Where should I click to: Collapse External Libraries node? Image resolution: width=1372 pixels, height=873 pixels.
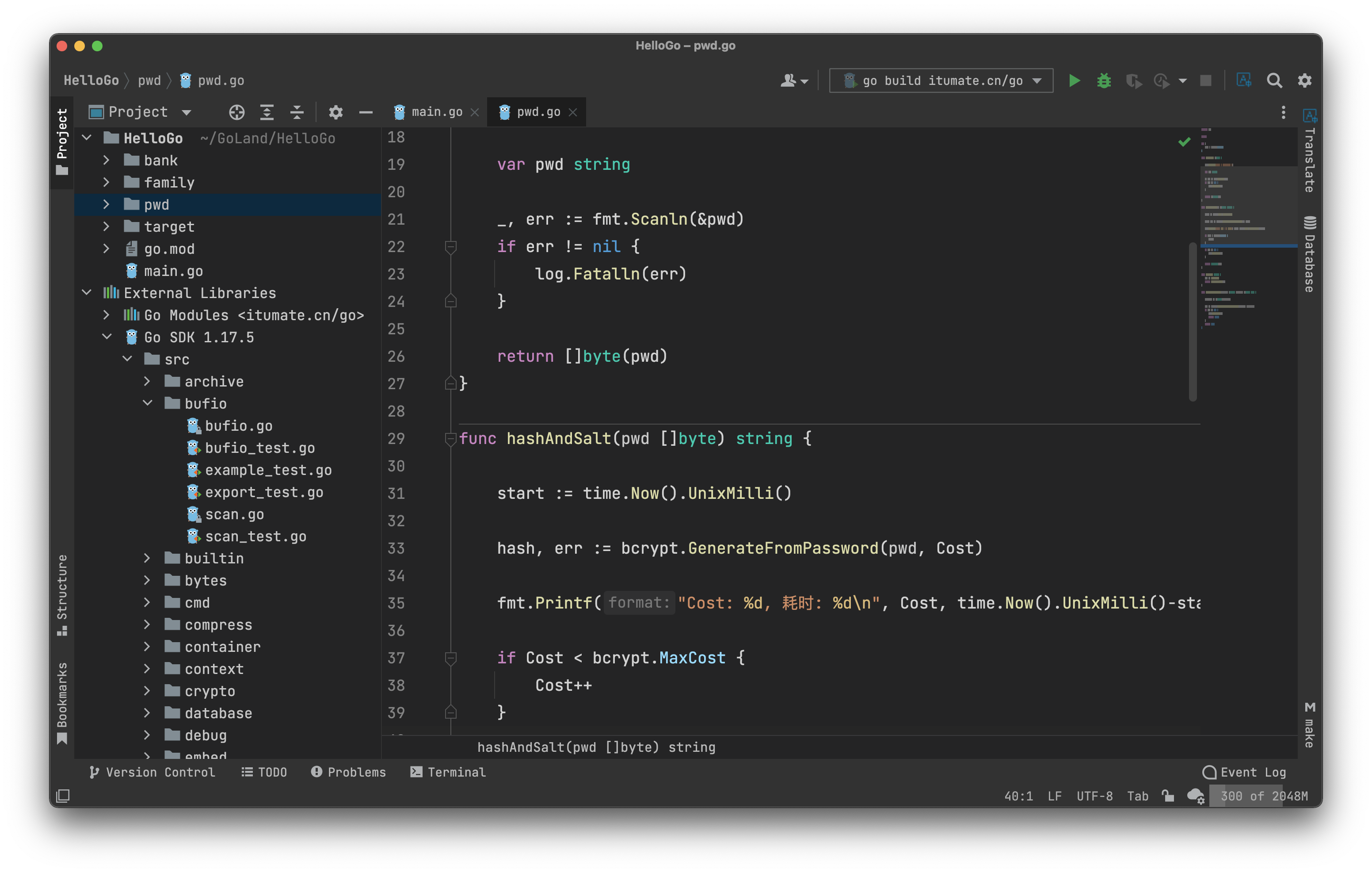[x=87, y=292]
